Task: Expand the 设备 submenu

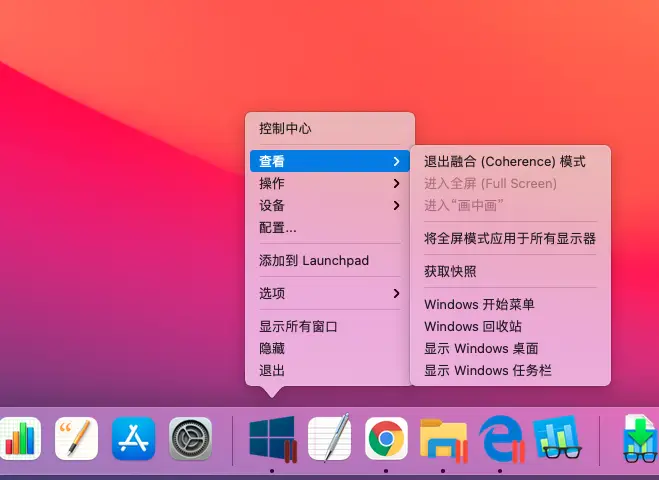Action: 330,206
